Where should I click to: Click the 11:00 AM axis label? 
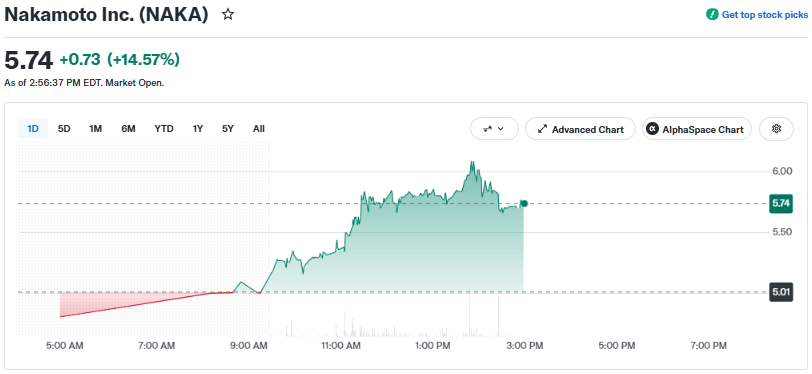[341, 346]
